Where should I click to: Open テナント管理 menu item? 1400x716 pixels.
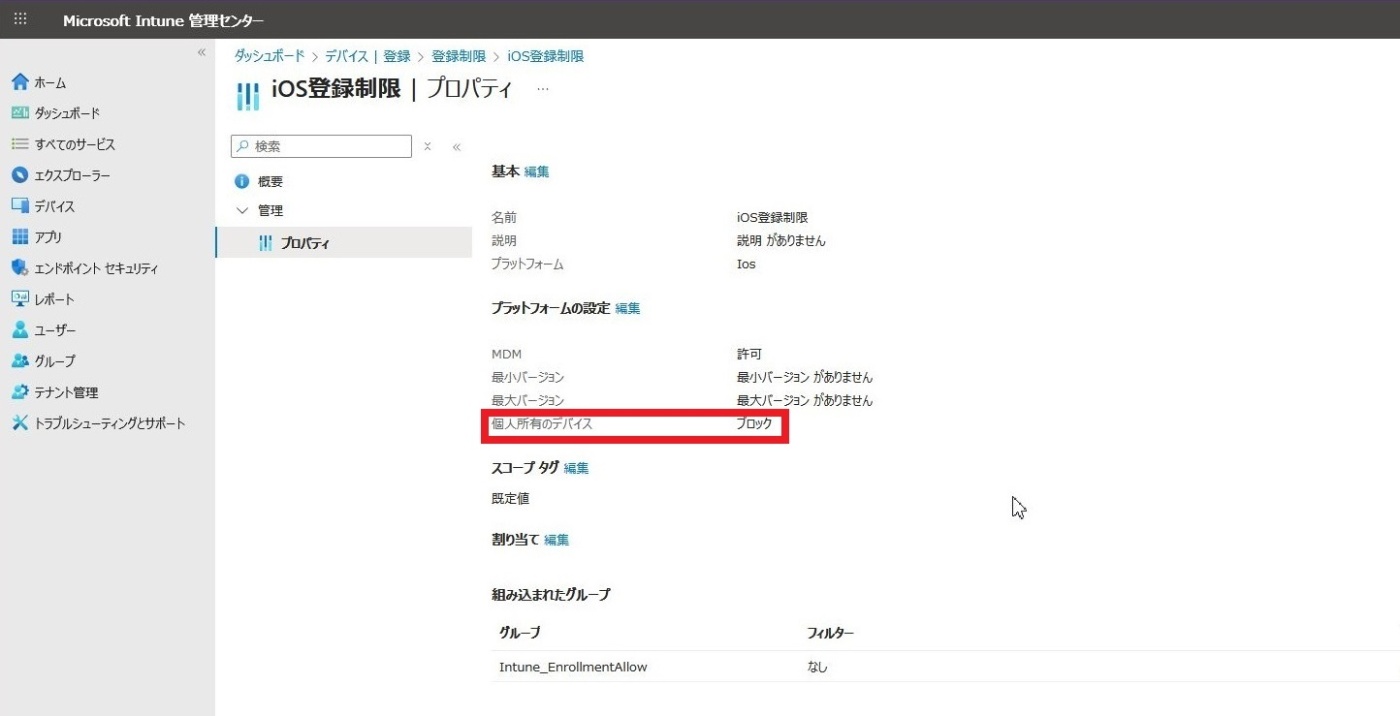[x=66, y=392]
